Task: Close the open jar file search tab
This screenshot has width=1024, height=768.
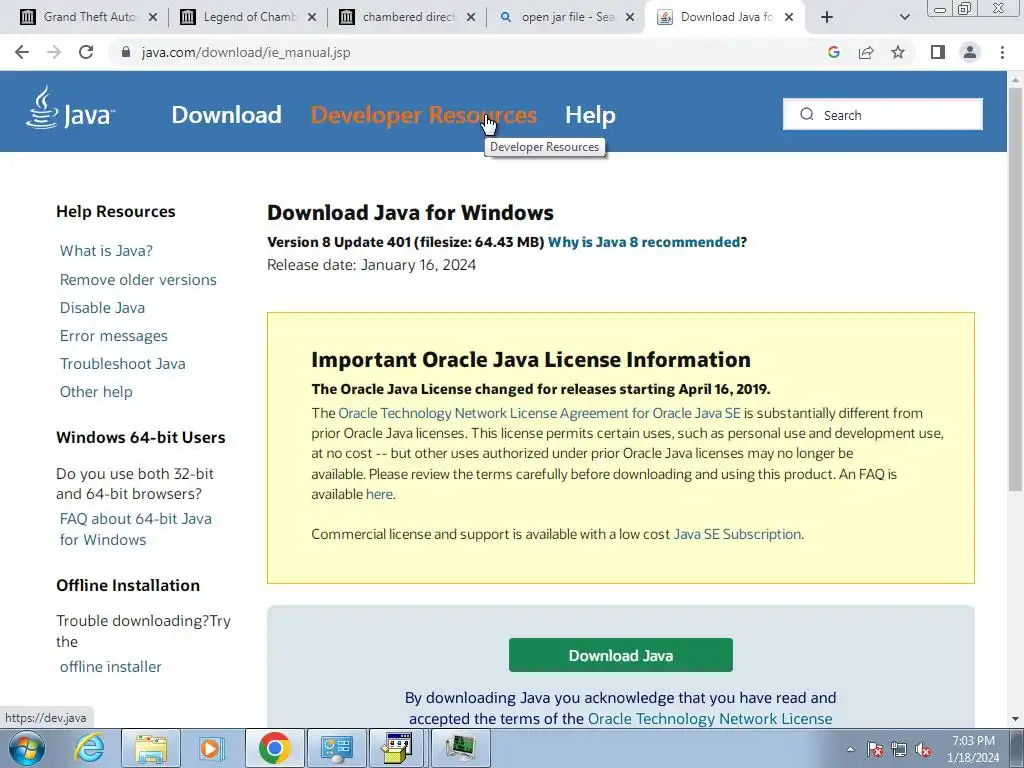Action: (630, 18)
